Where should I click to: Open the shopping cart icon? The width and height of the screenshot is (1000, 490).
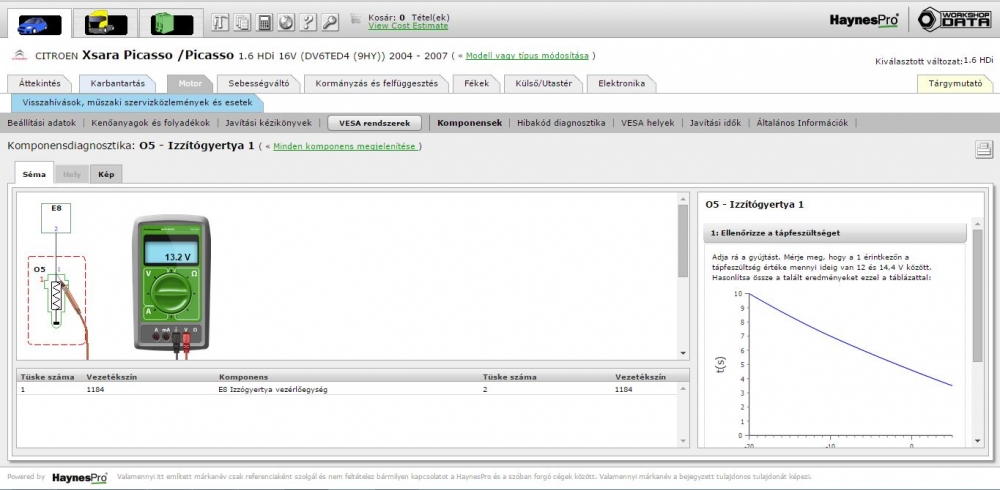coord(356,19)
